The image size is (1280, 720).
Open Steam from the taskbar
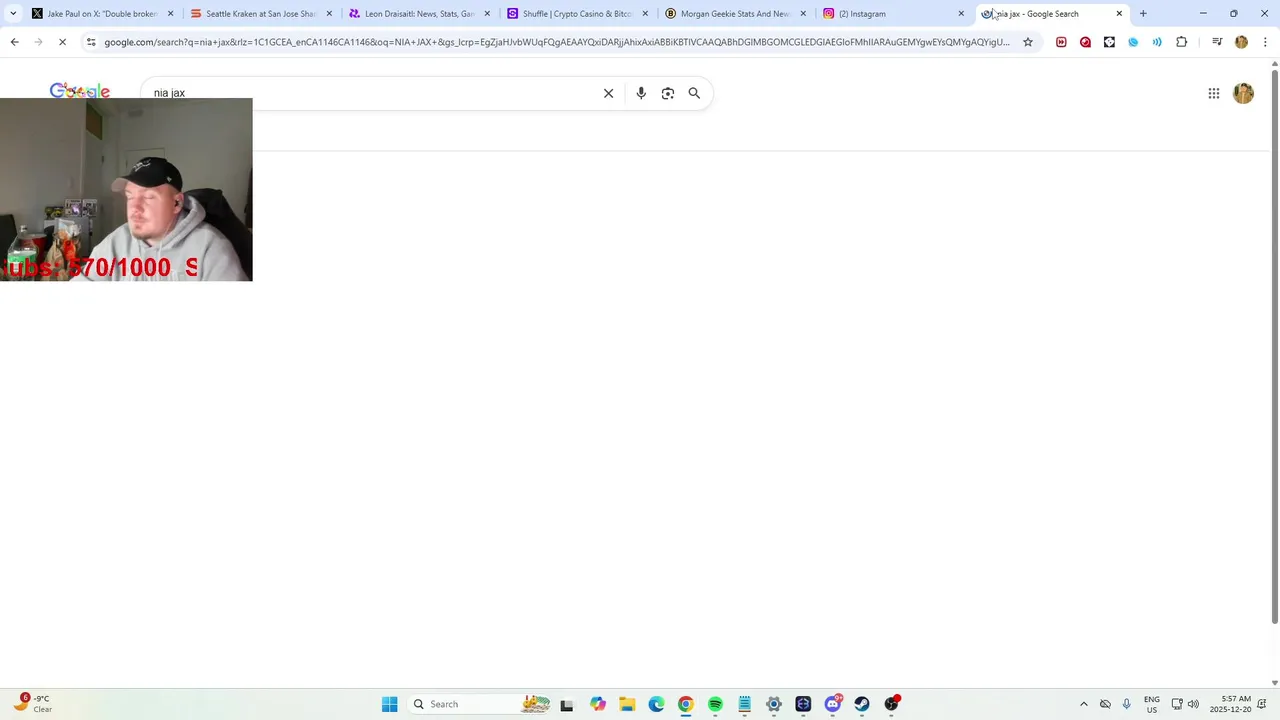[861, 704]
